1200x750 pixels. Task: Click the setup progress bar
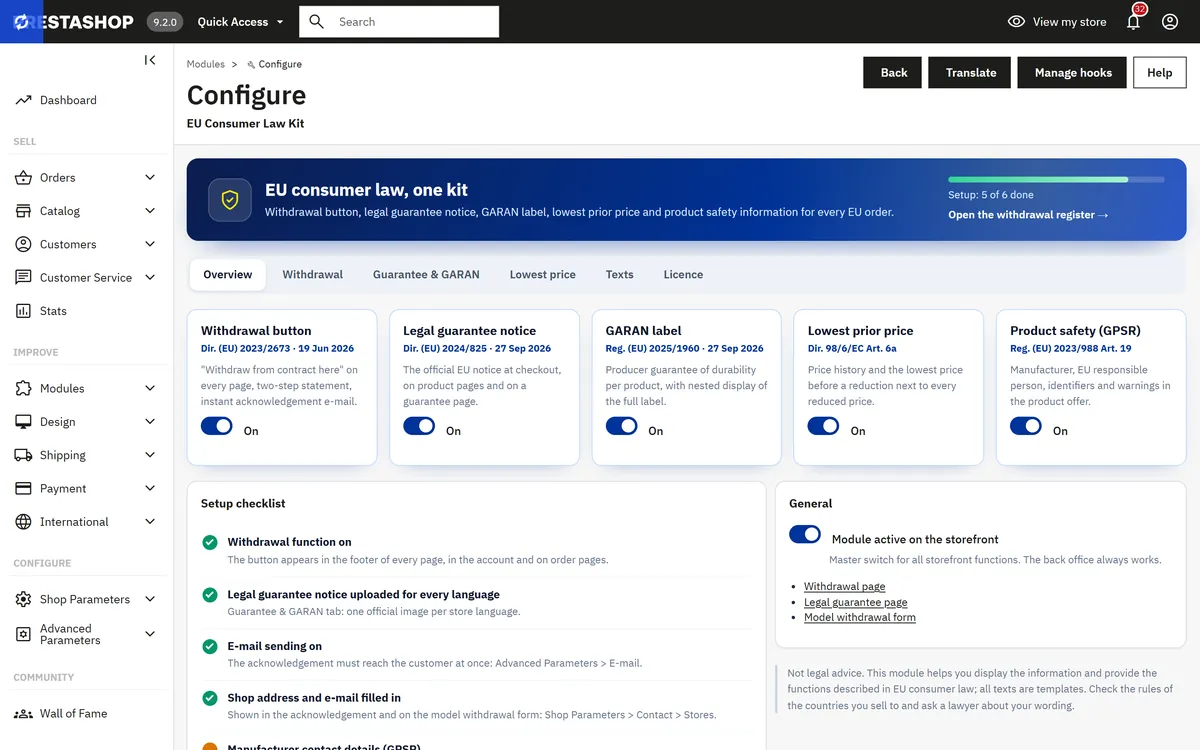point(1056,179)
